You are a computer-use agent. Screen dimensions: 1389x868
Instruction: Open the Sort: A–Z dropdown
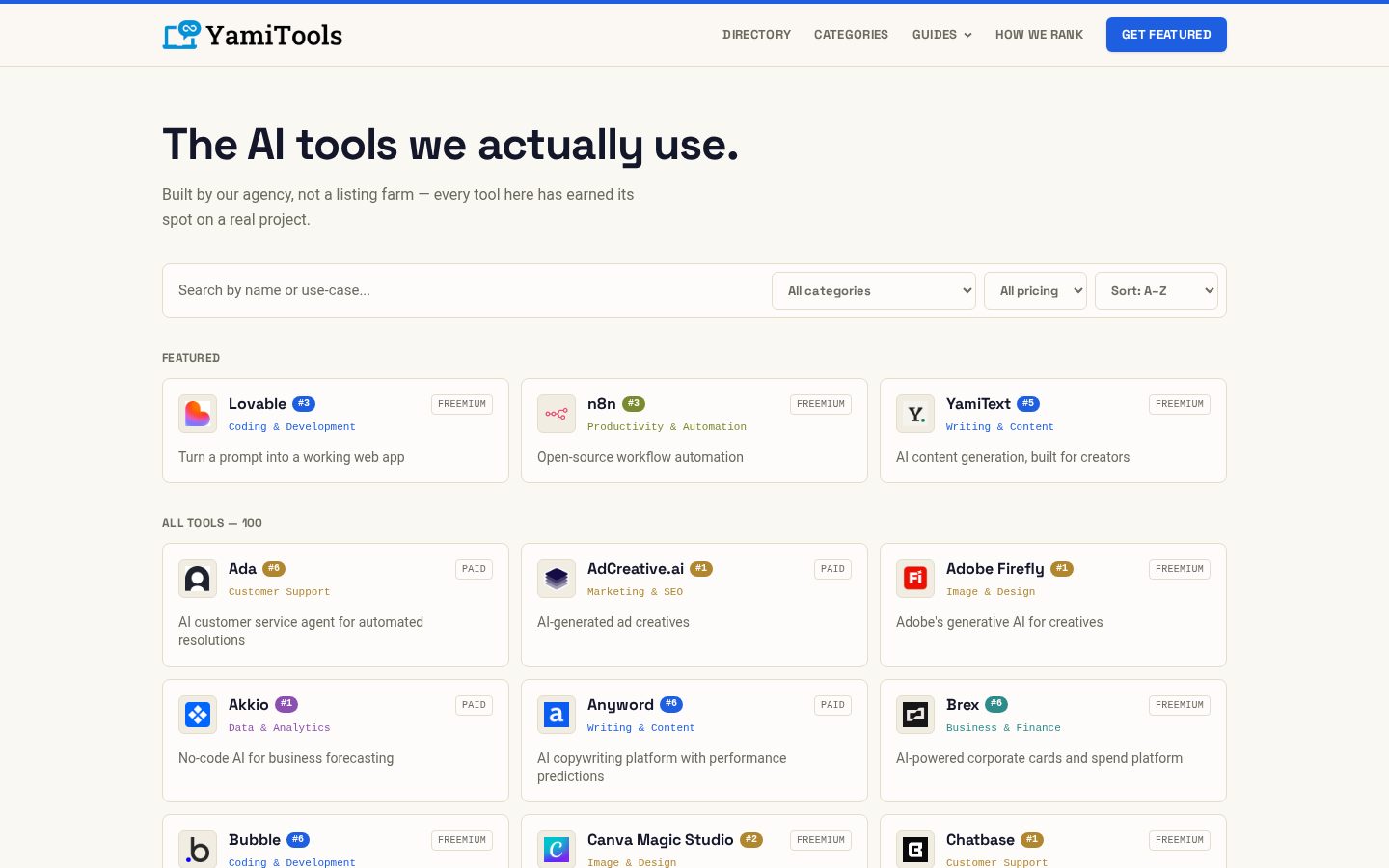[x=1157, y=290]
